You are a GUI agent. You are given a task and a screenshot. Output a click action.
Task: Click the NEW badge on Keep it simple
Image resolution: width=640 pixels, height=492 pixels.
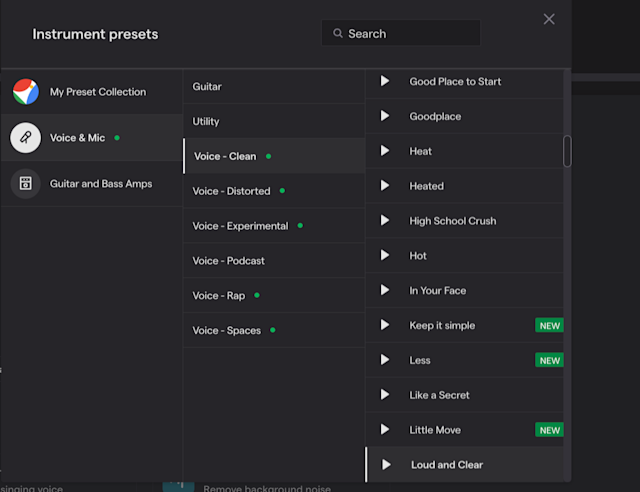click(549, 325)
